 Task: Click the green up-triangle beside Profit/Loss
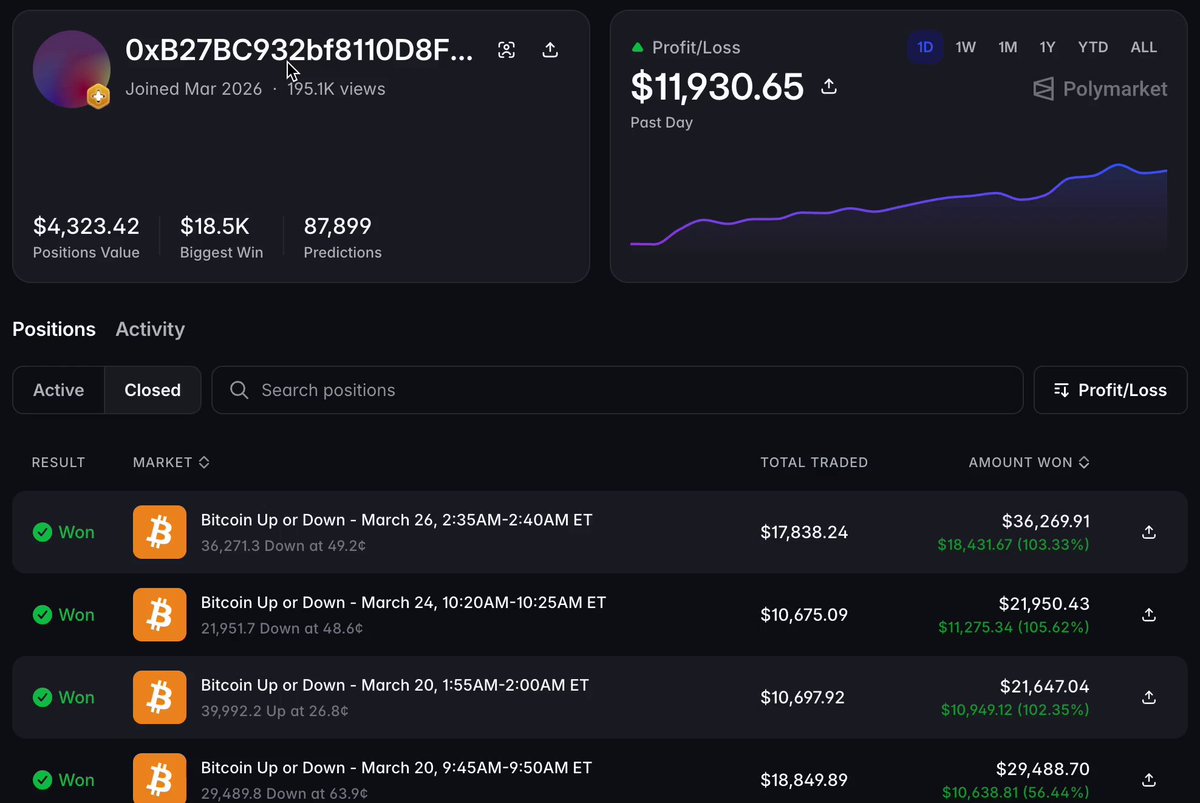tap(637, 47)
